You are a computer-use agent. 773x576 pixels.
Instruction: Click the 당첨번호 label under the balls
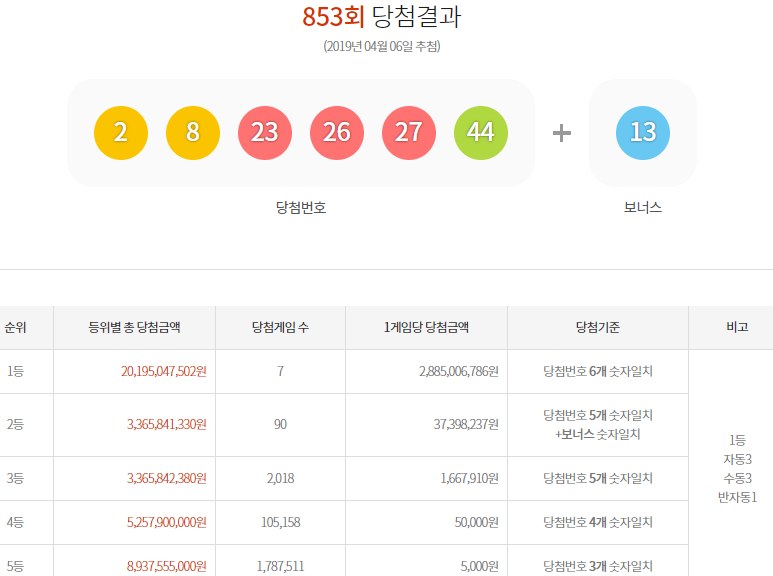[301, 207]
